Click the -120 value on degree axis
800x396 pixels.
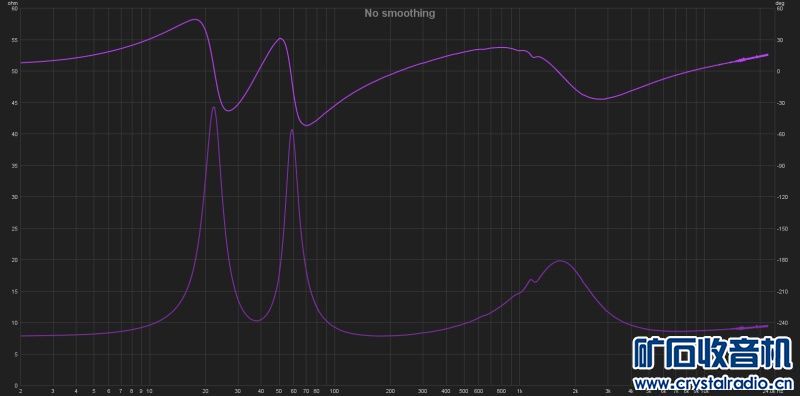click(x=781, y=197)
